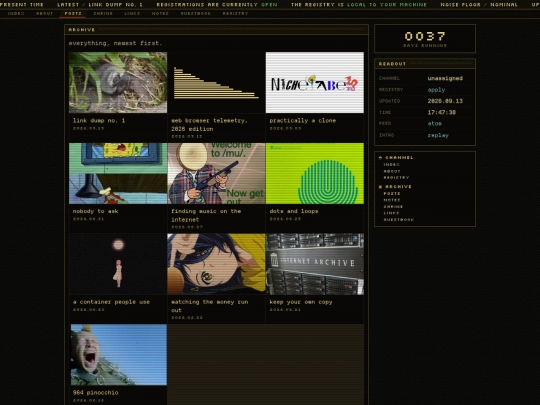Open Notes under Archive in the sidebar

392,200
